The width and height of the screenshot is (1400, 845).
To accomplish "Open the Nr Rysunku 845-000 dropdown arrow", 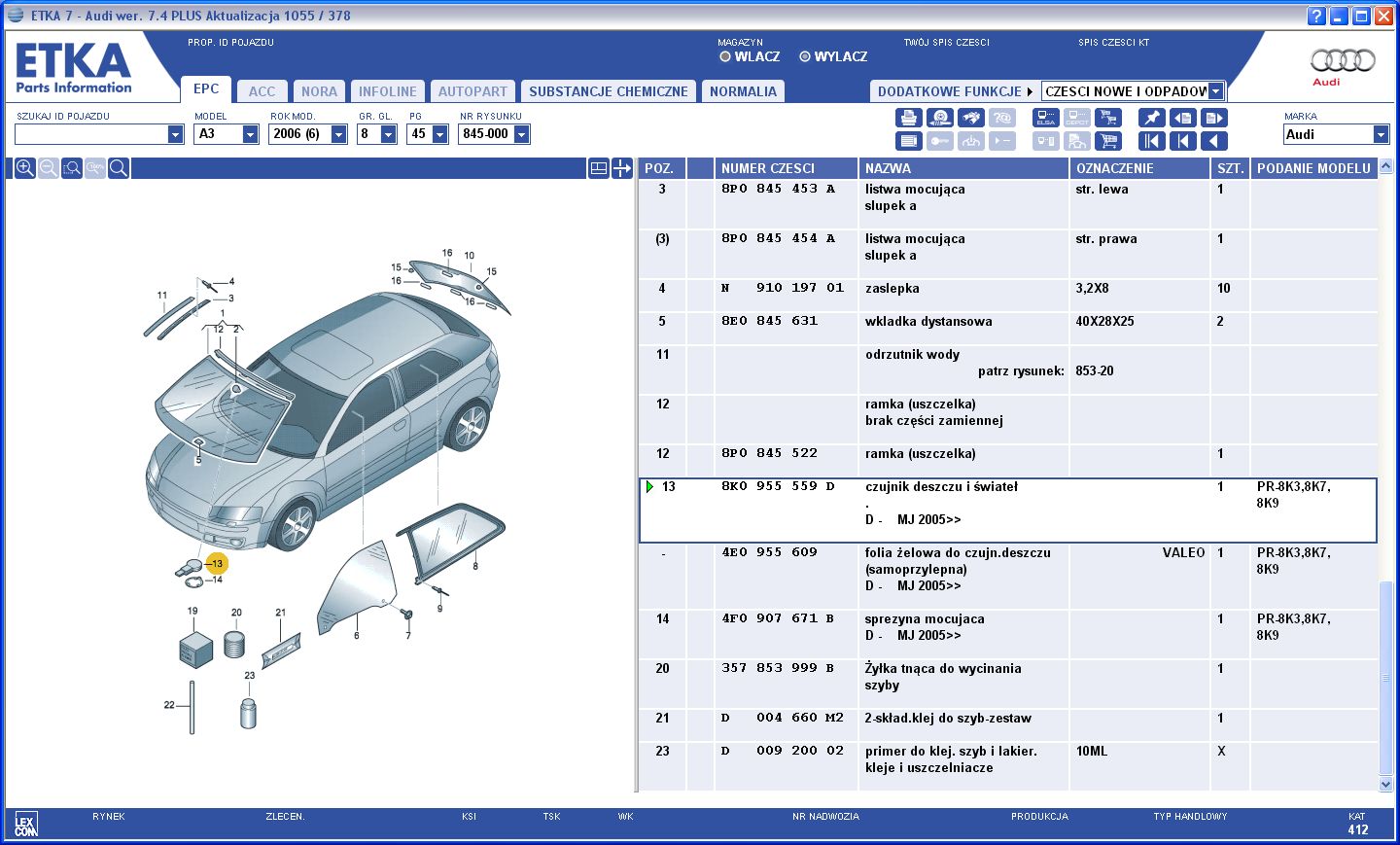I will point(521,134).
